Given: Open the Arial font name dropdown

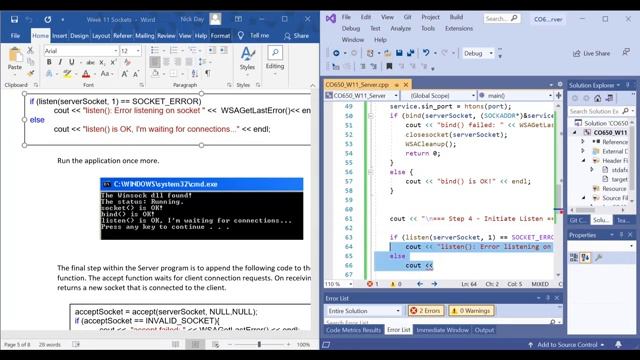Looking at the screenshot, I should 116,51.
